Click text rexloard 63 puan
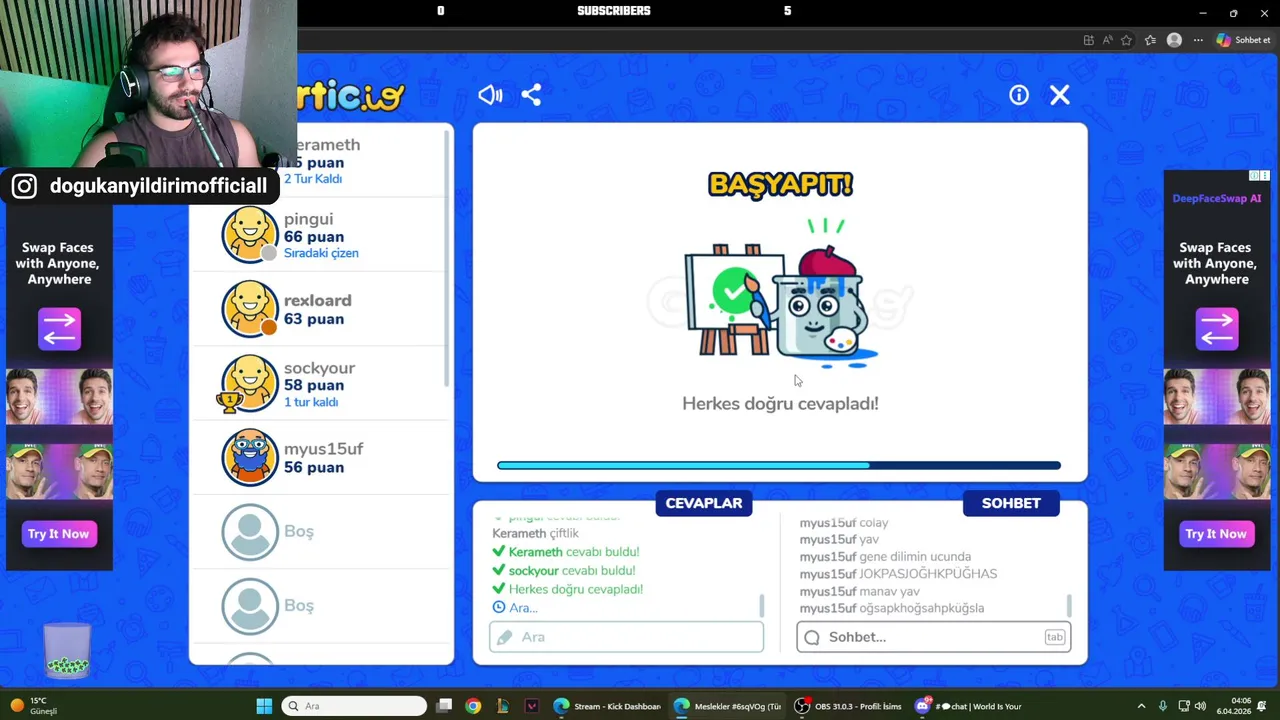 (317, 310)
